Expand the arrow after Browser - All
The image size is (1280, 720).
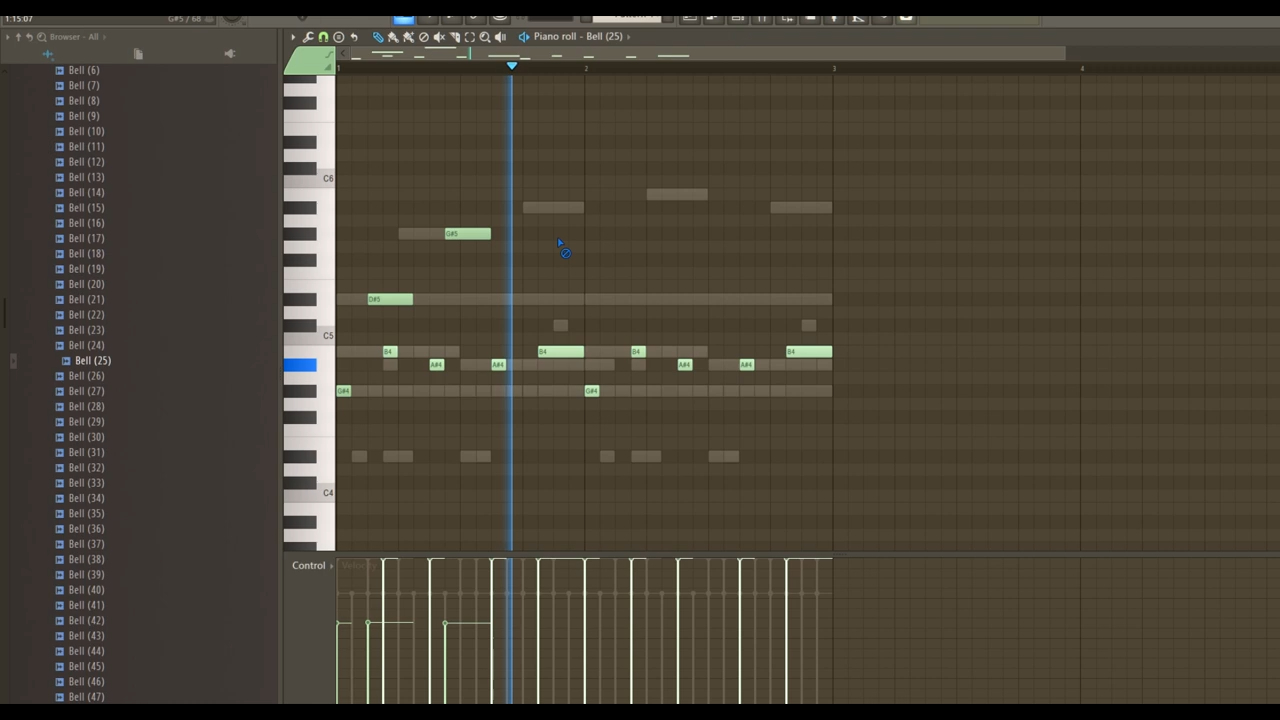point(104,37)
